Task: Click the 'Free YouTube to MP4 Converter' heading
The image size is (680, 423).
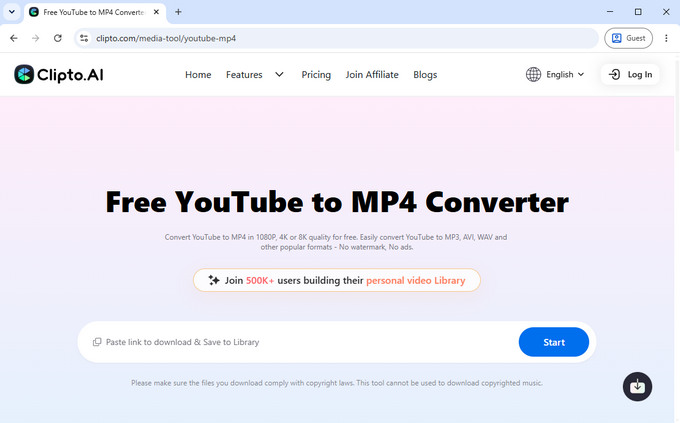Action: click(337, 202)
